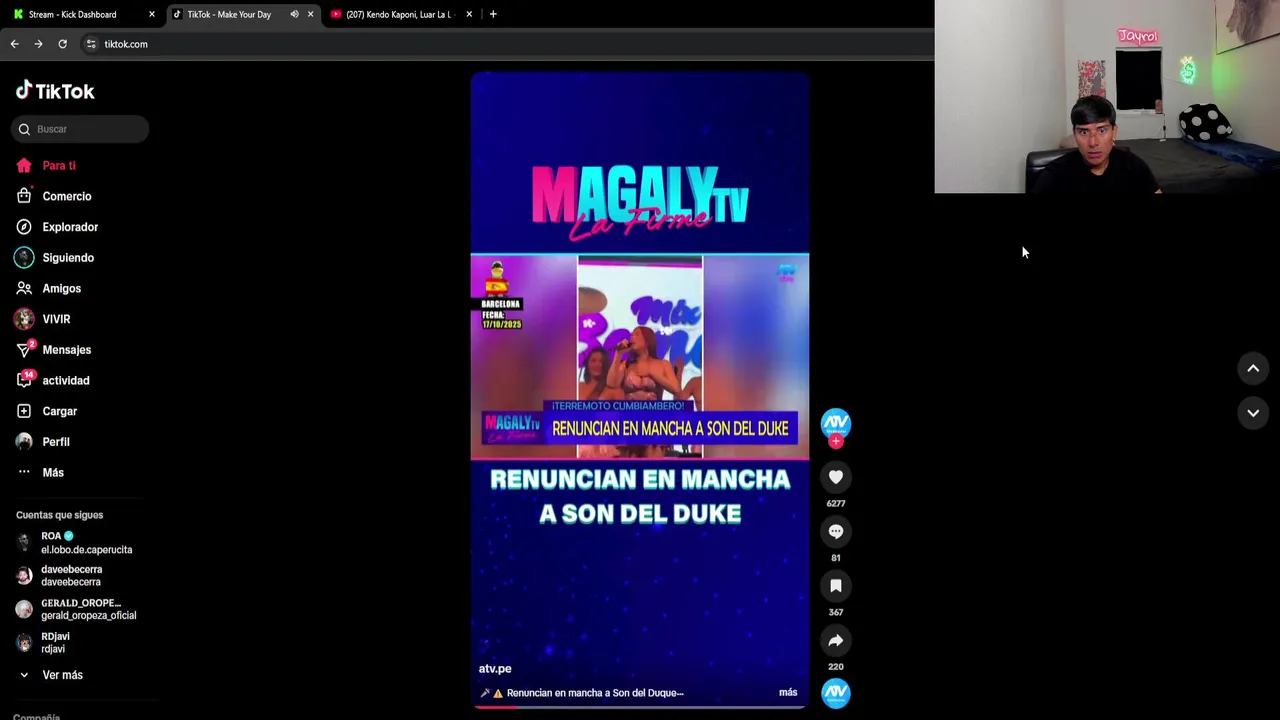
Task: Open the atv.pe creator name
Action: coord(495,669)
